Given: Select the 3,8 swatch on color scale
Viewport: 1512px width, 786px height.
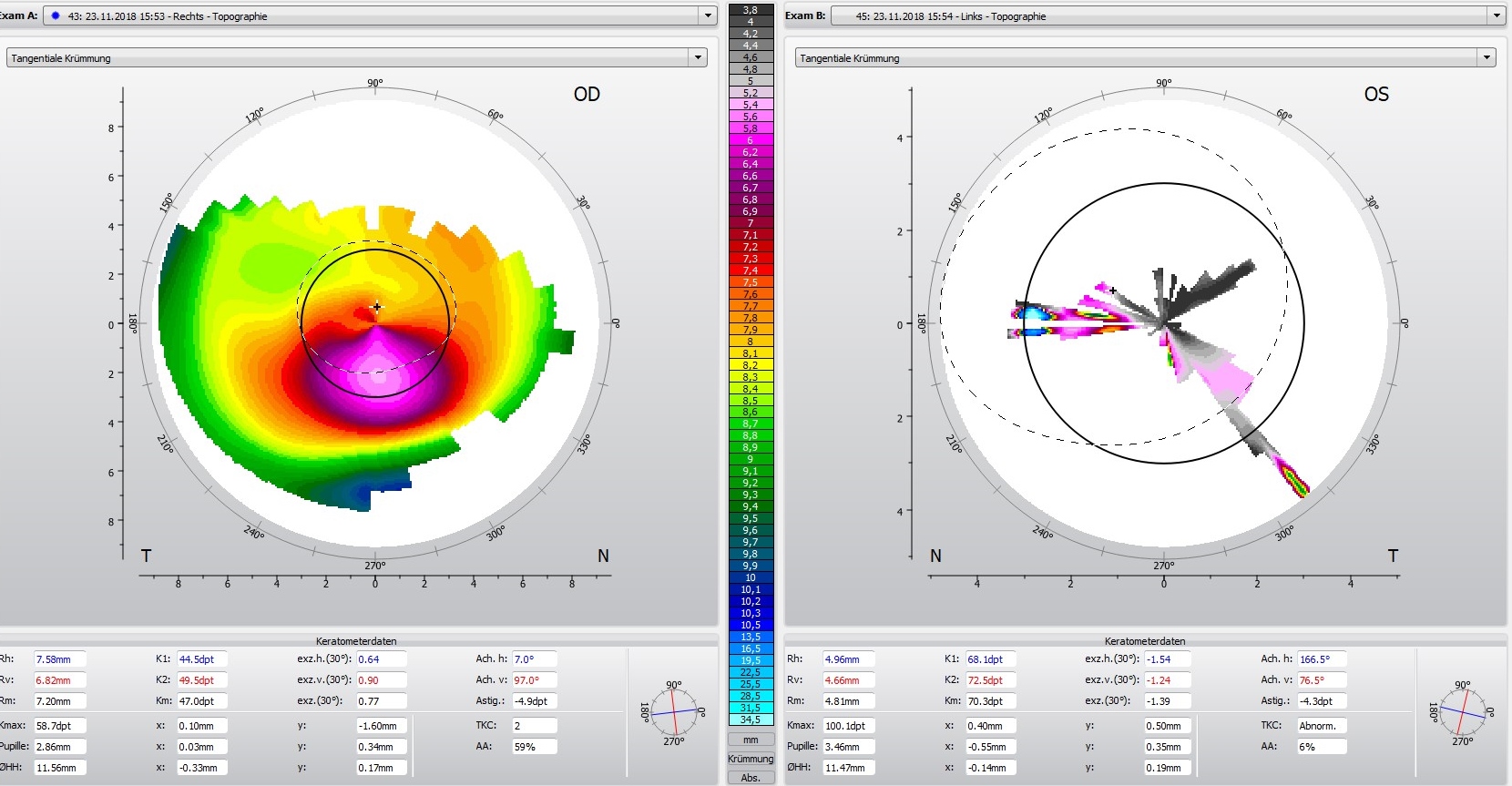Looking at the screenshot, I should click(751, 10).
